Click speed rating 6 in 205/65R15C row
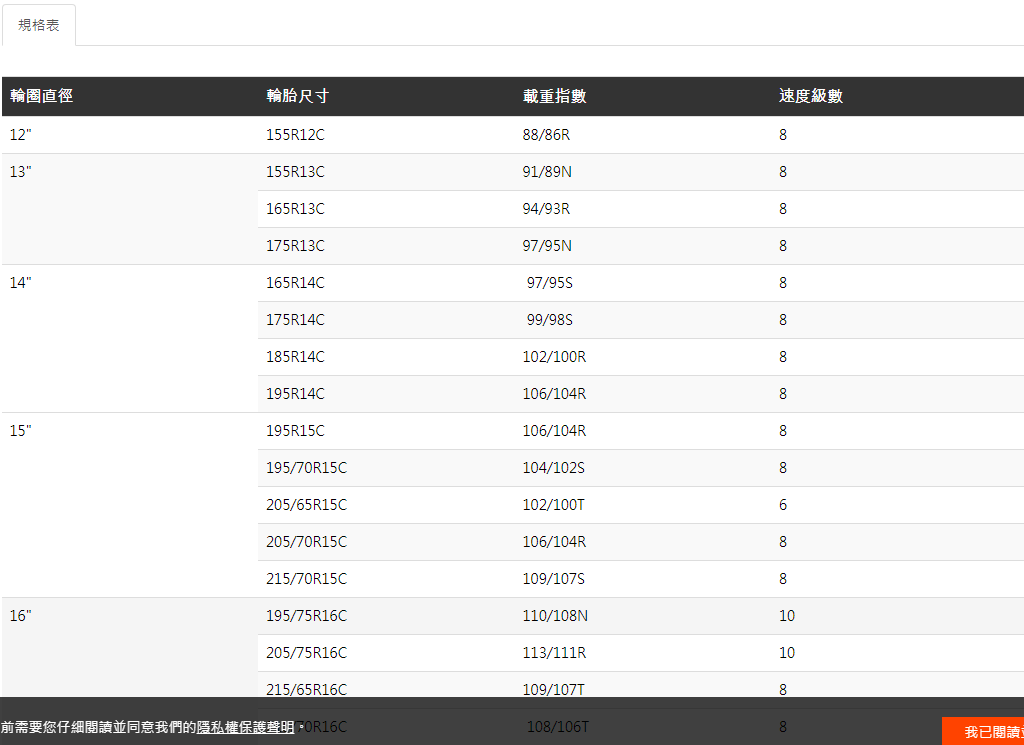The height and width of the screenshot is (745, 1024). pyautogui.click(x=783, y=505)
